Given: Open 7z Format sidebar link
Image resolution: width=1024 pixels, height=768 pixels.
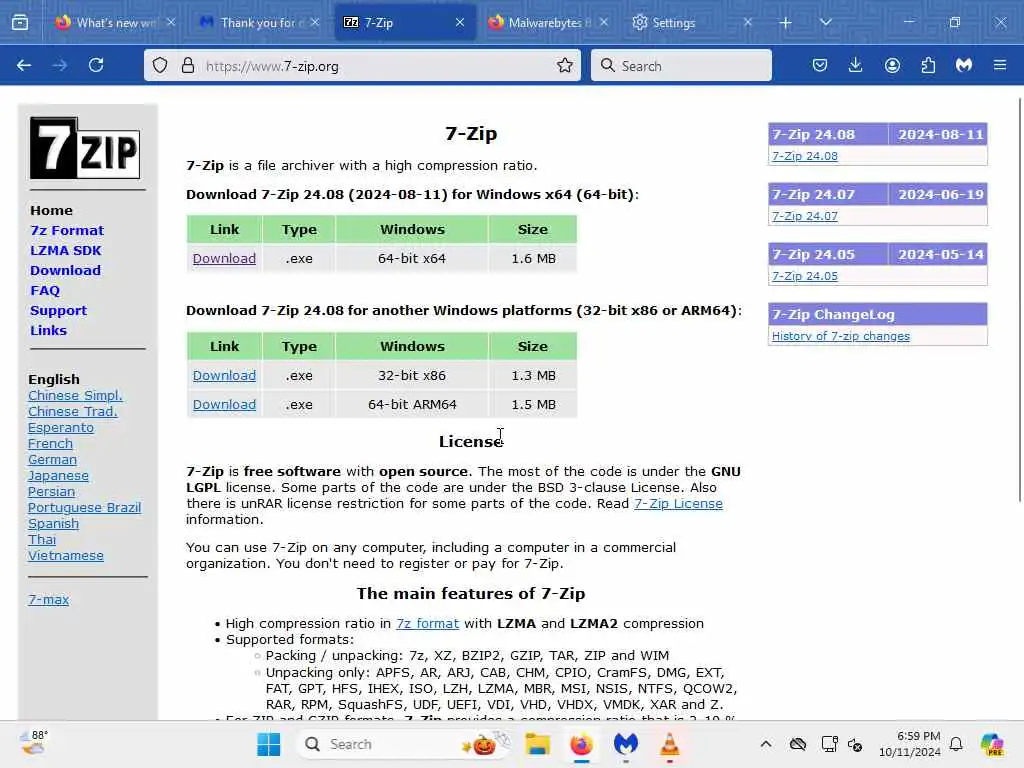Looking at the screenshot, I should point(67,231).
